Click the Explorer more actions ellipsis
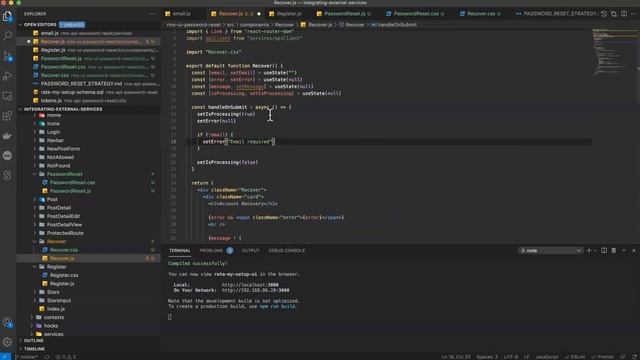 [152, 14]
